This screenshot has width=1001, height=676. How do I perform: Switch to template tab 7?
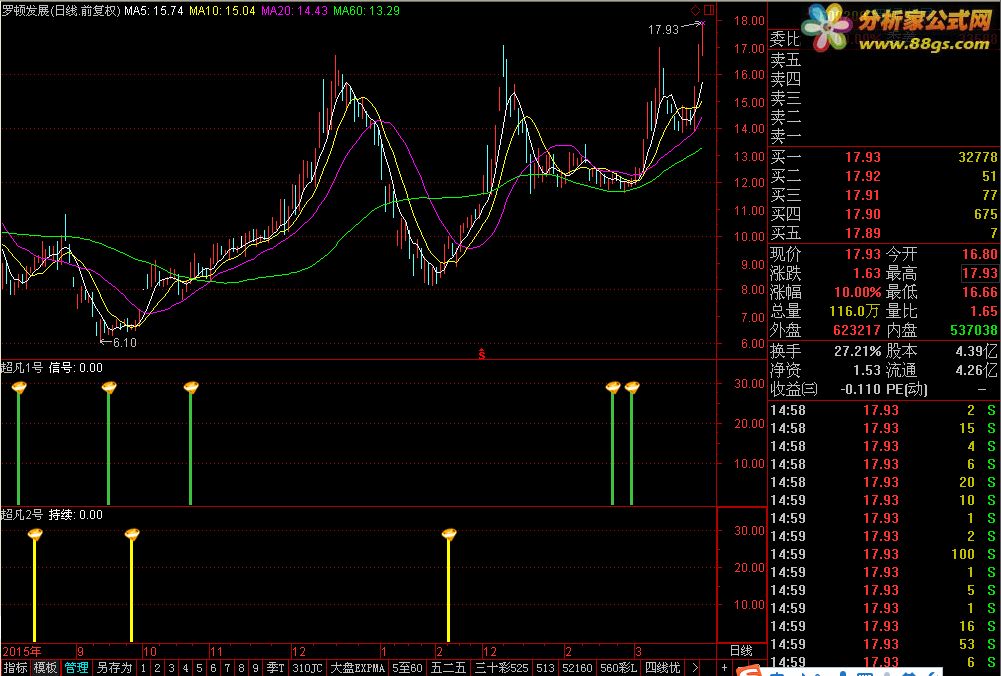pos(227,668)
